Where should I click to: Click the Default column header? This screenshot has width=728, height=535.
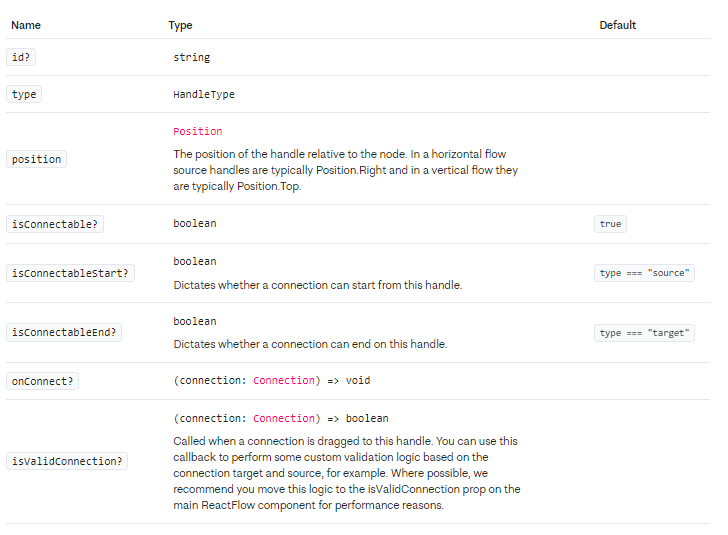(617, 25)
